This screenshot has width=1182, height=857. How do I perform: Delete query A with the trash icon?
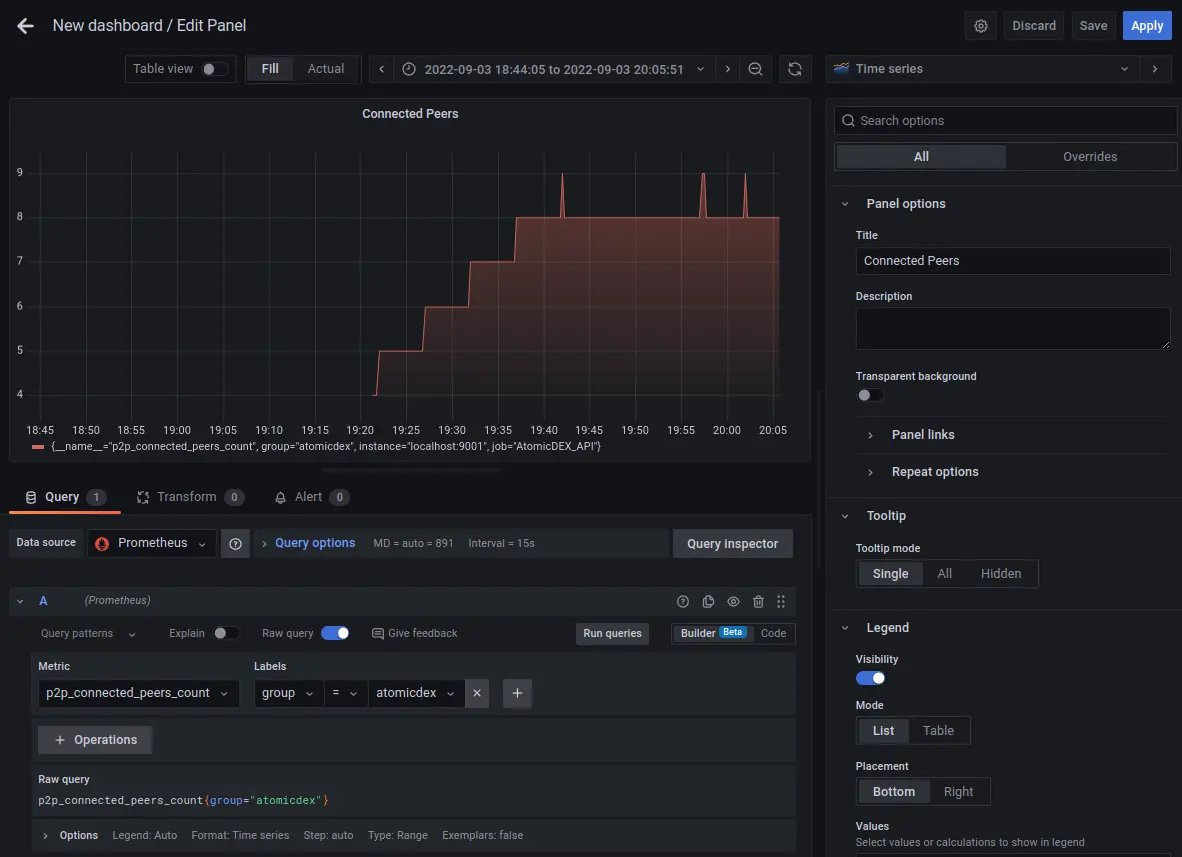pos(758,601)
